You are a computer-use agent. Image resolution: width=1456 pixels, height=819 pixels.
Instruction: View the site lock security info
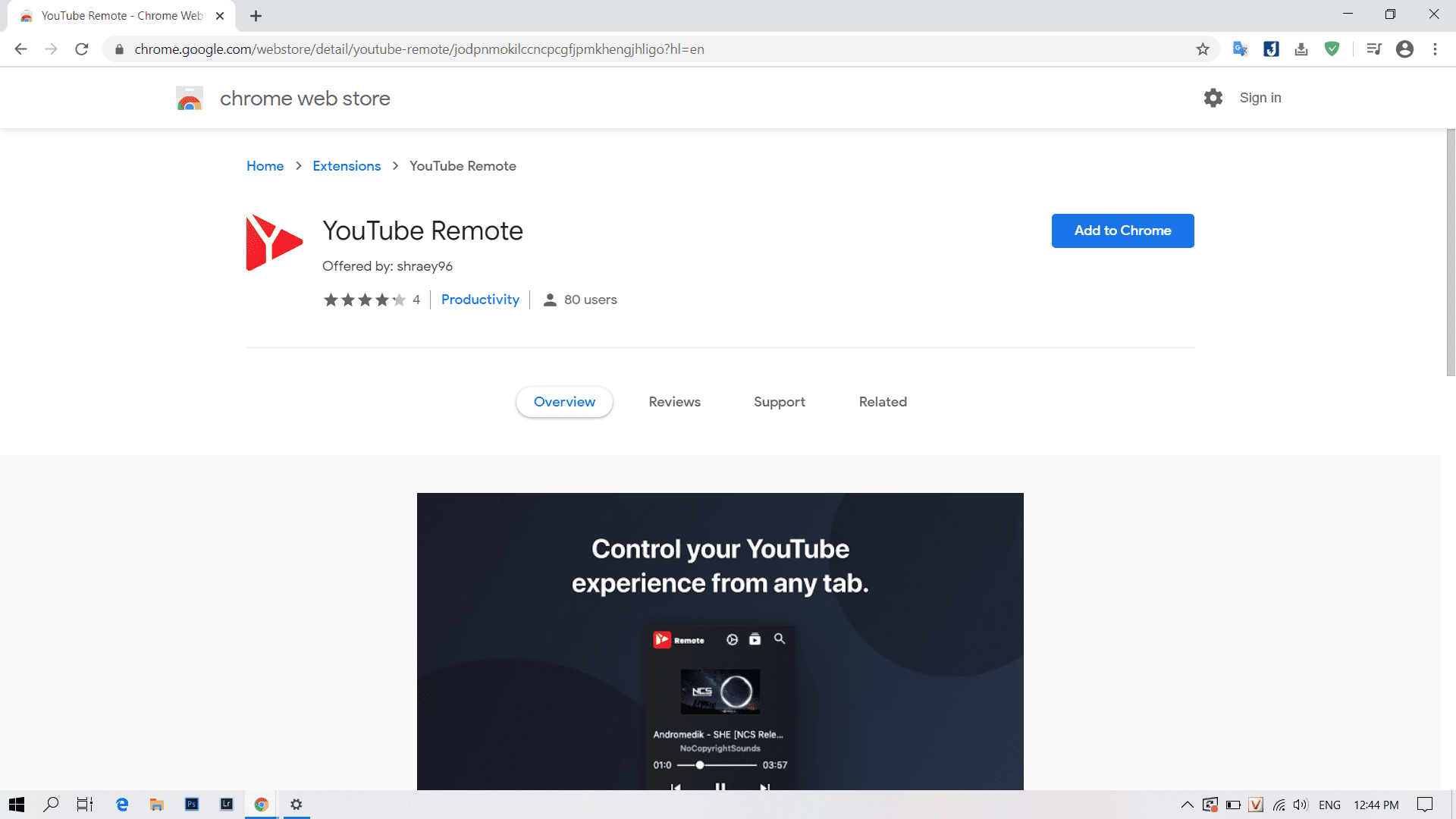(x=119, y=49)
